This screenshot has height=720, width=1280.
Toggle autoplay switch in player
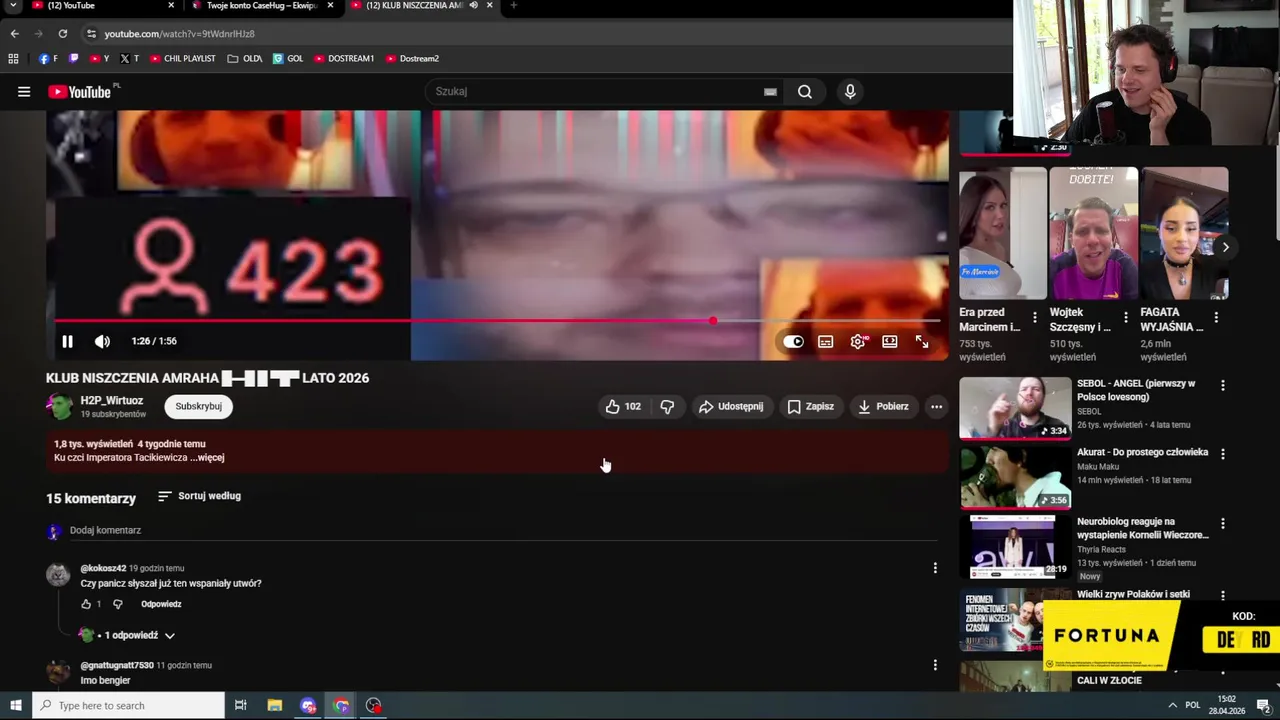pos(792,342)
